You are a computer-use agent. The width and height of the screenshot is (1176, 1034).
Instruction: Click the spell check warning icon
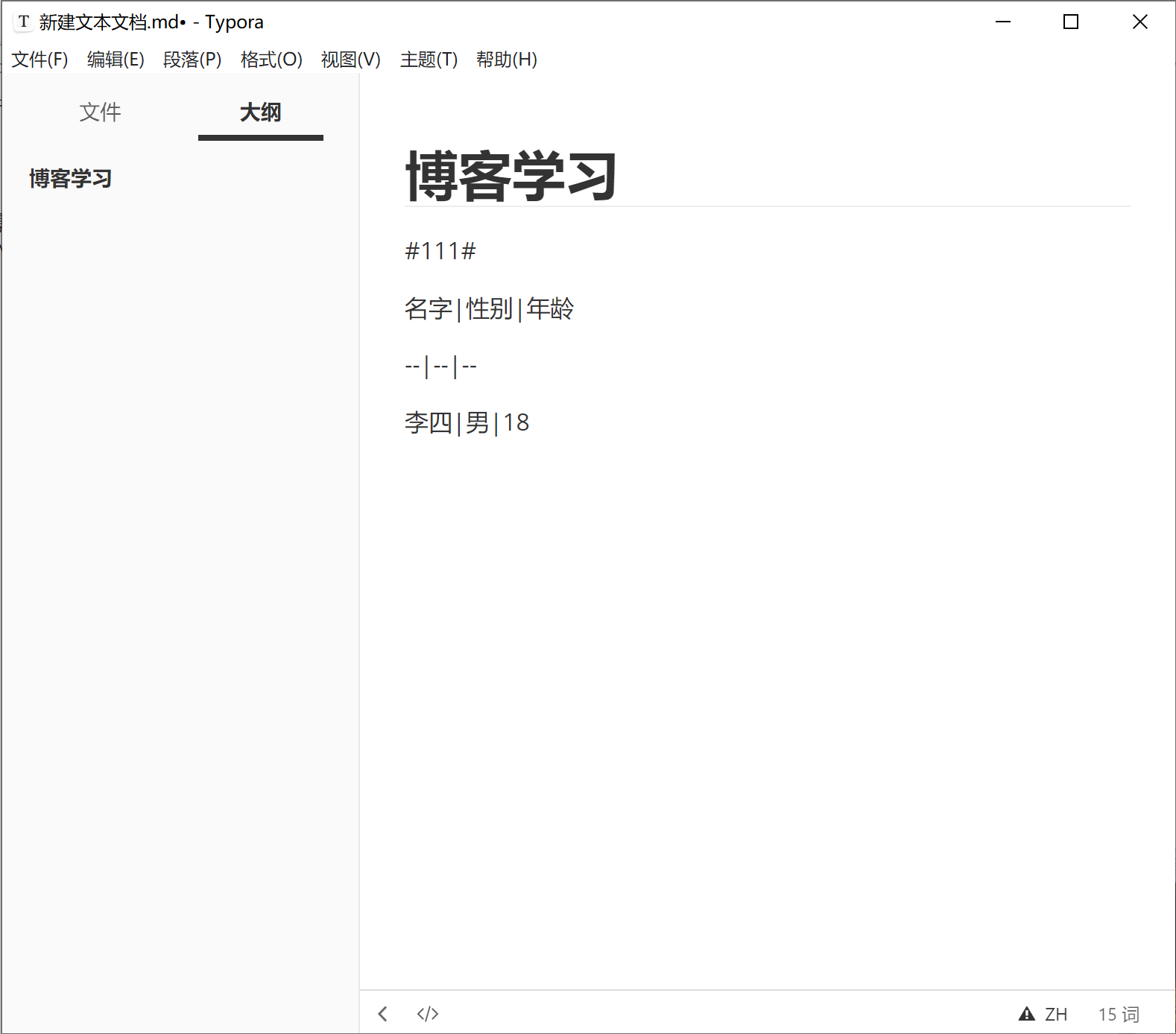1026,1014
